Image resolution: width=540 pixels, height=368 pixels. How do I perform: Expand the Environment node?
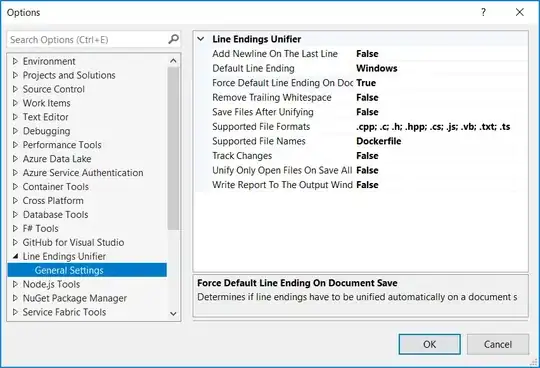tap(15, 61)
